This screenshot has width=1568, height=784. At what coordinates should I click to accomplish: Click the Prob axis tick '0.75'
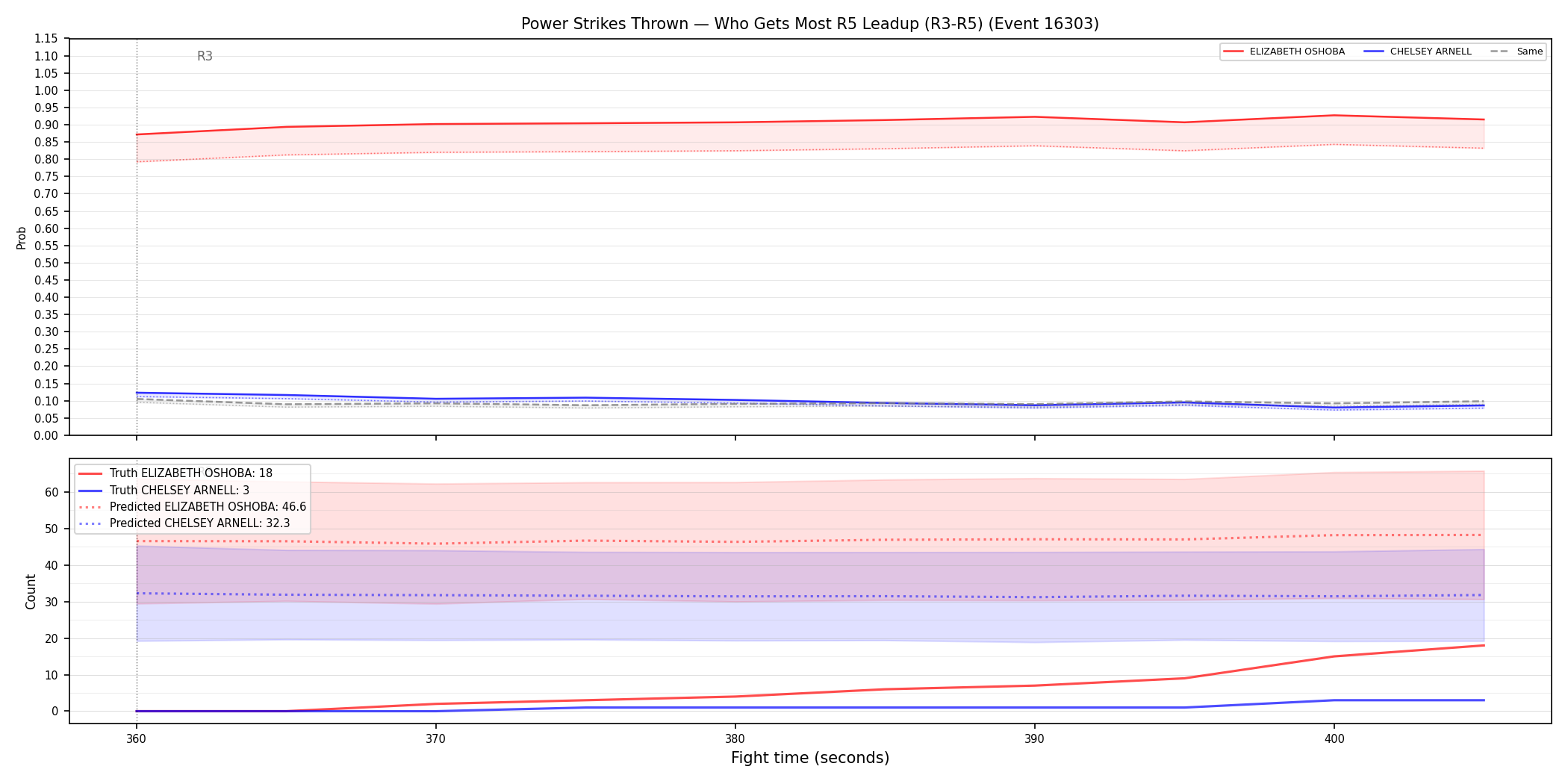point(46,177)
